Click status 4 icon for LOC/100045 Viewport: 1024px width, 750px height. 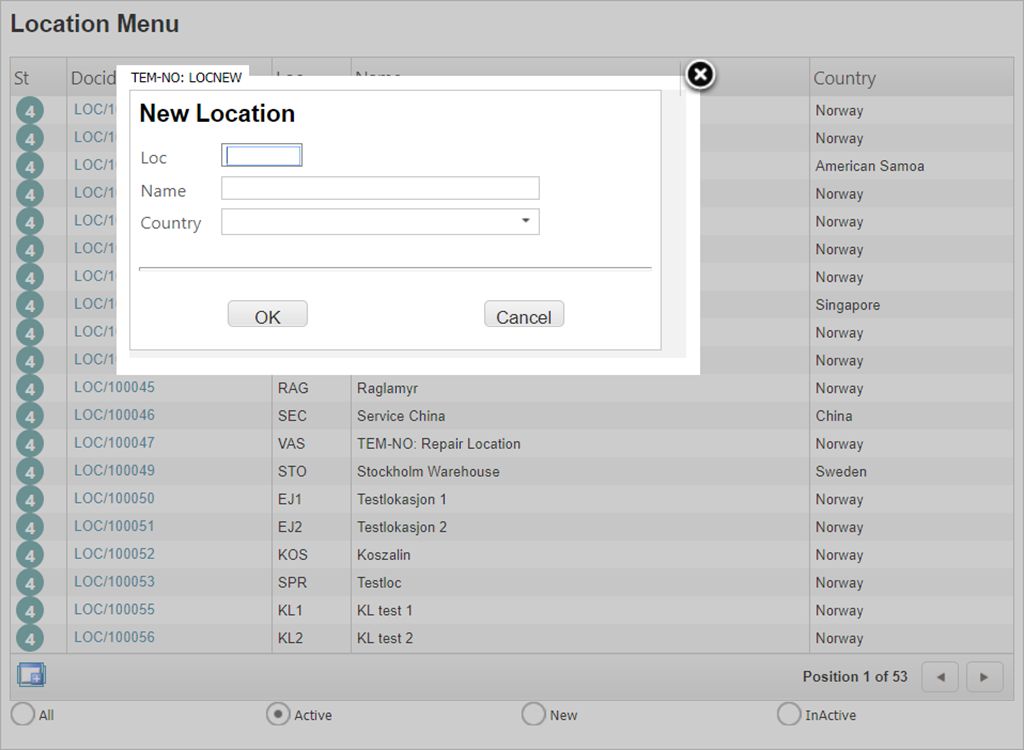[30, 388]
